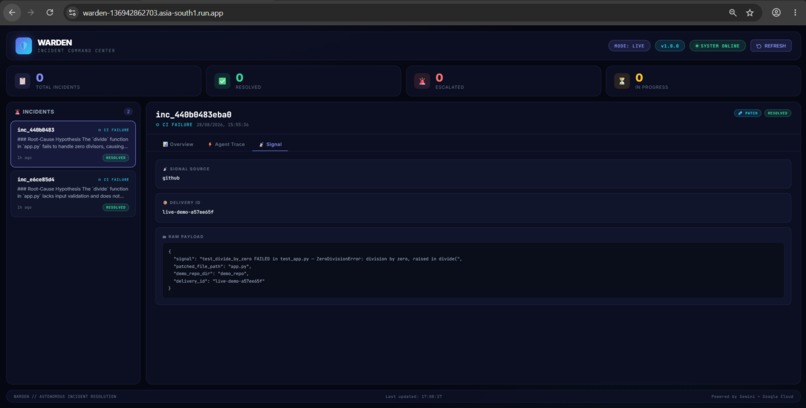The image size is (806, 408).
Task: Click the Warden shield logo icon
Action: click(x=24, y=46)
